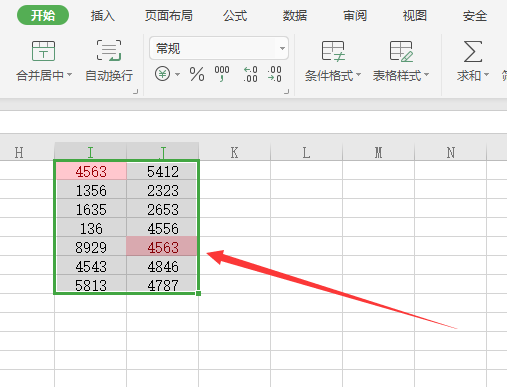
Task: Select column header I
Action: [x=90, y=152]
